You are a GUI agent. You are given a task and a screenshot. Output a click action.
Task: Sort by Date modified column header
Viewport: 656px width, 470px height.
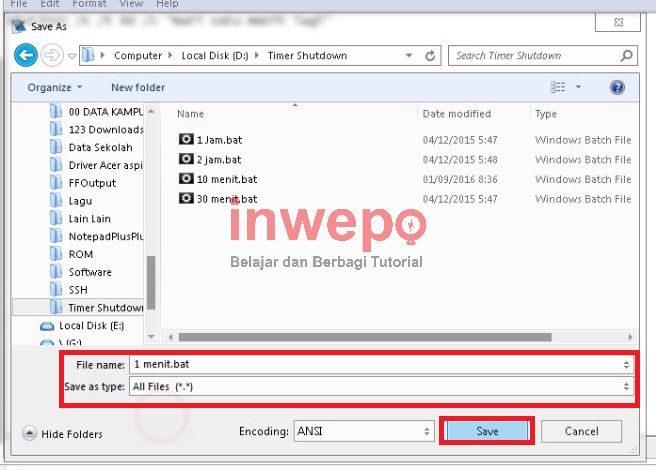click(456, 114)
